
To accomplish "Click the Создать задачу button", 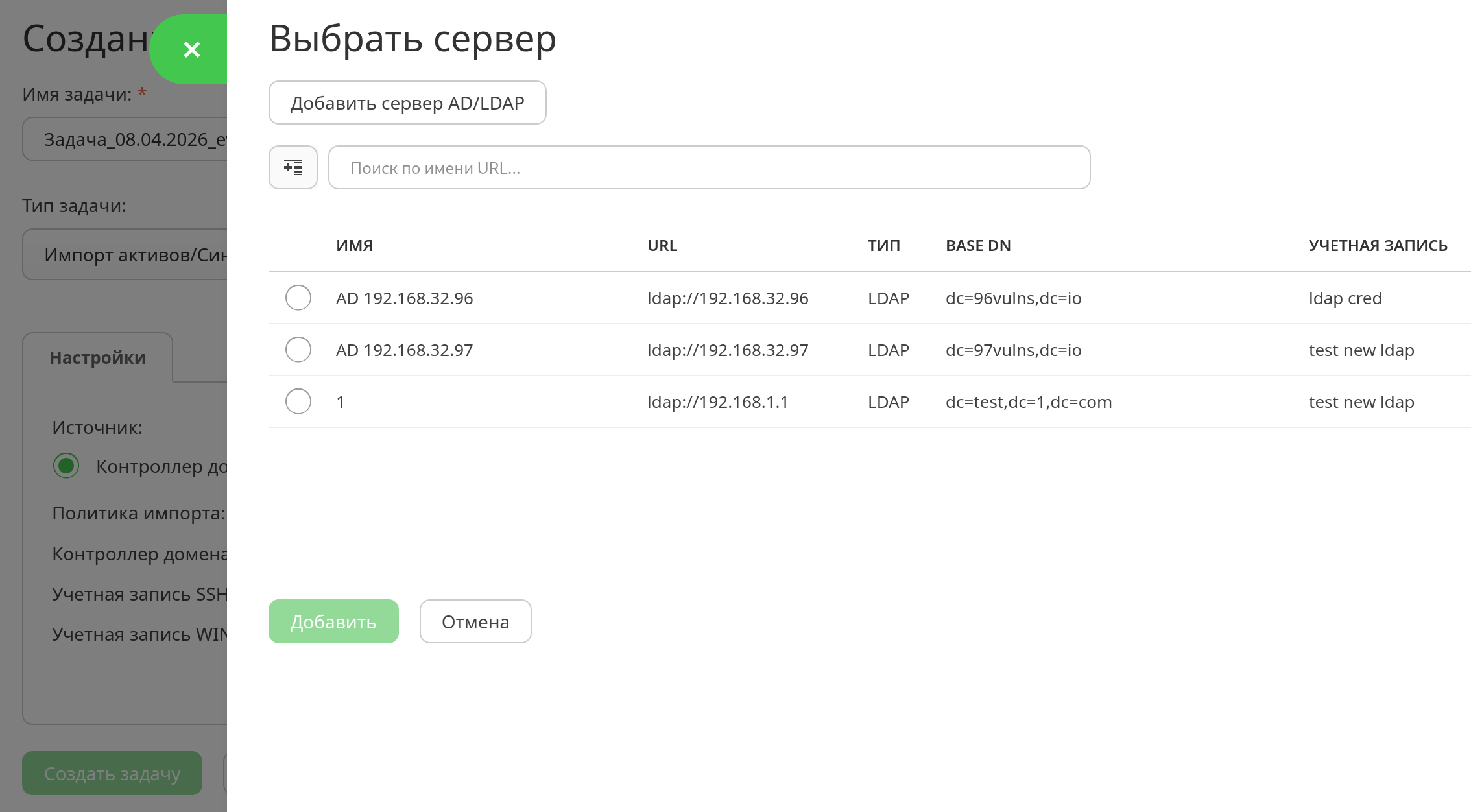I will [x=112, y=773].
